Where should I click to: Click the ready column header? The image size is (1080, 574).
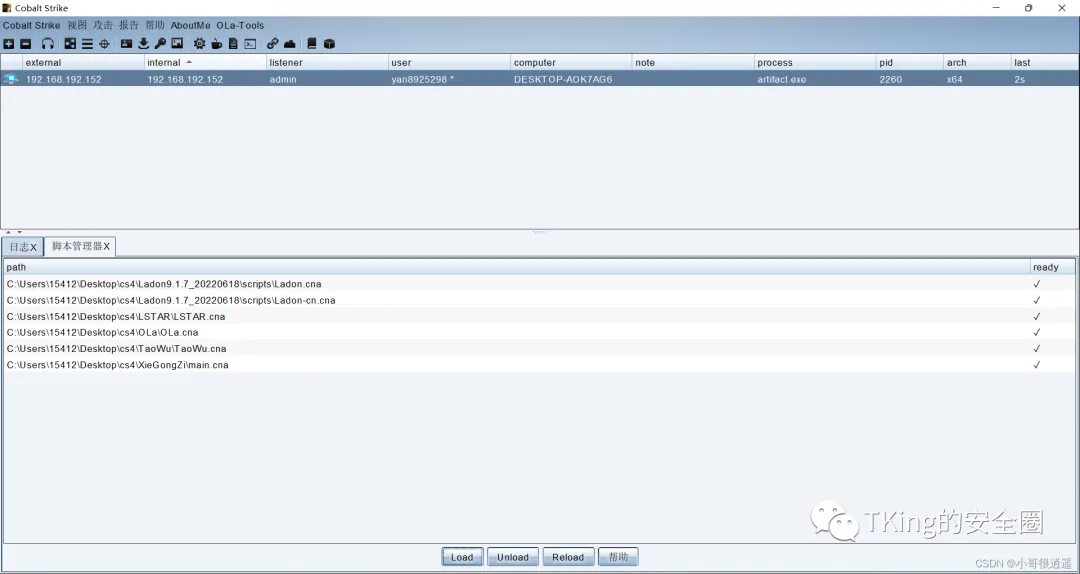pos(1052,267)
